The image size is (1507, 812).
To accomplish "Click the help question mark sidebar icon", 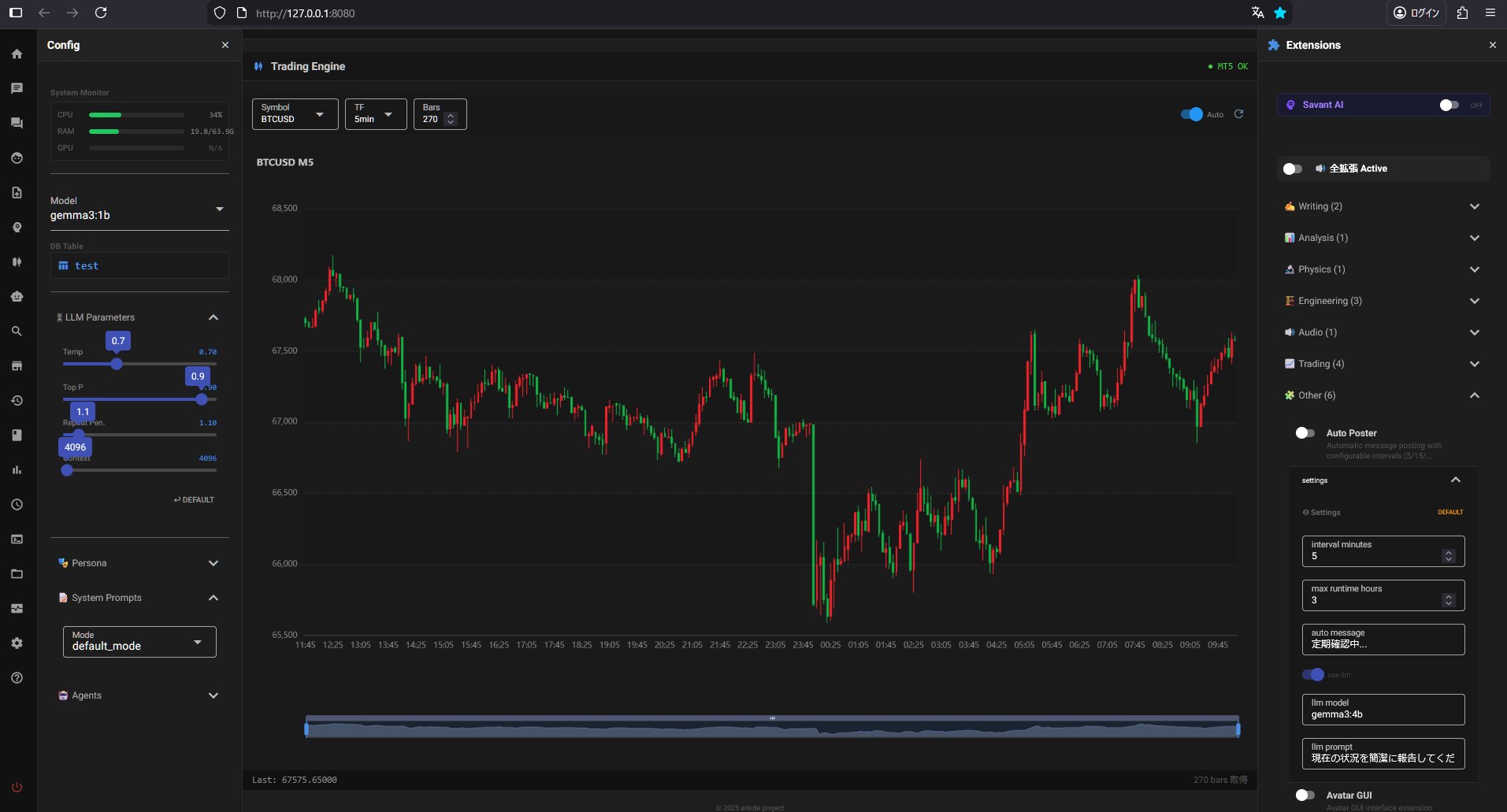I will (17, 677).
